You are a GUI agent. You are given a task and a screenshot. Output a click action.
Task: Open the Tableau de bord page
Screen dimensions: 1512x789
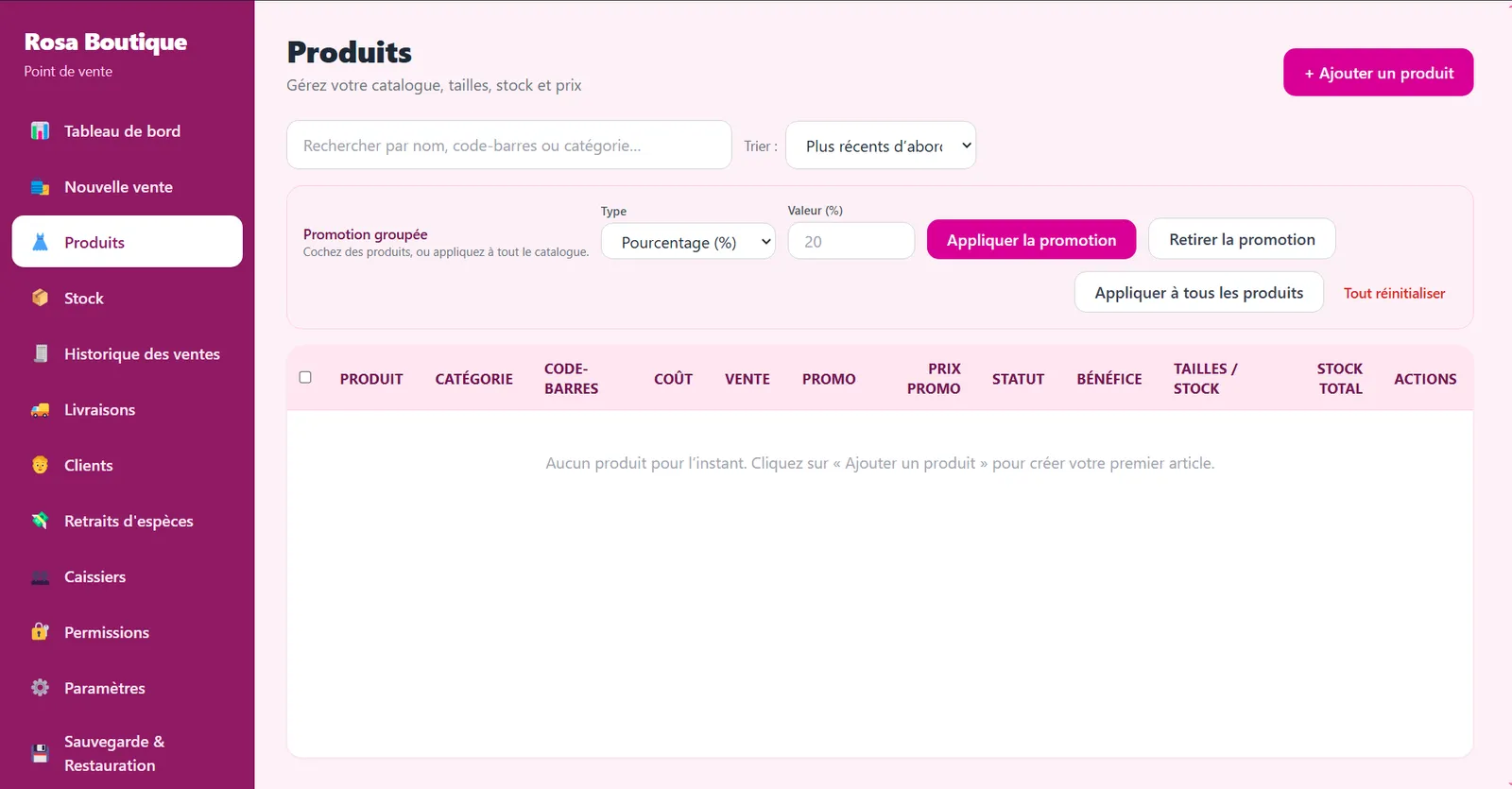[x=128, y=131]
